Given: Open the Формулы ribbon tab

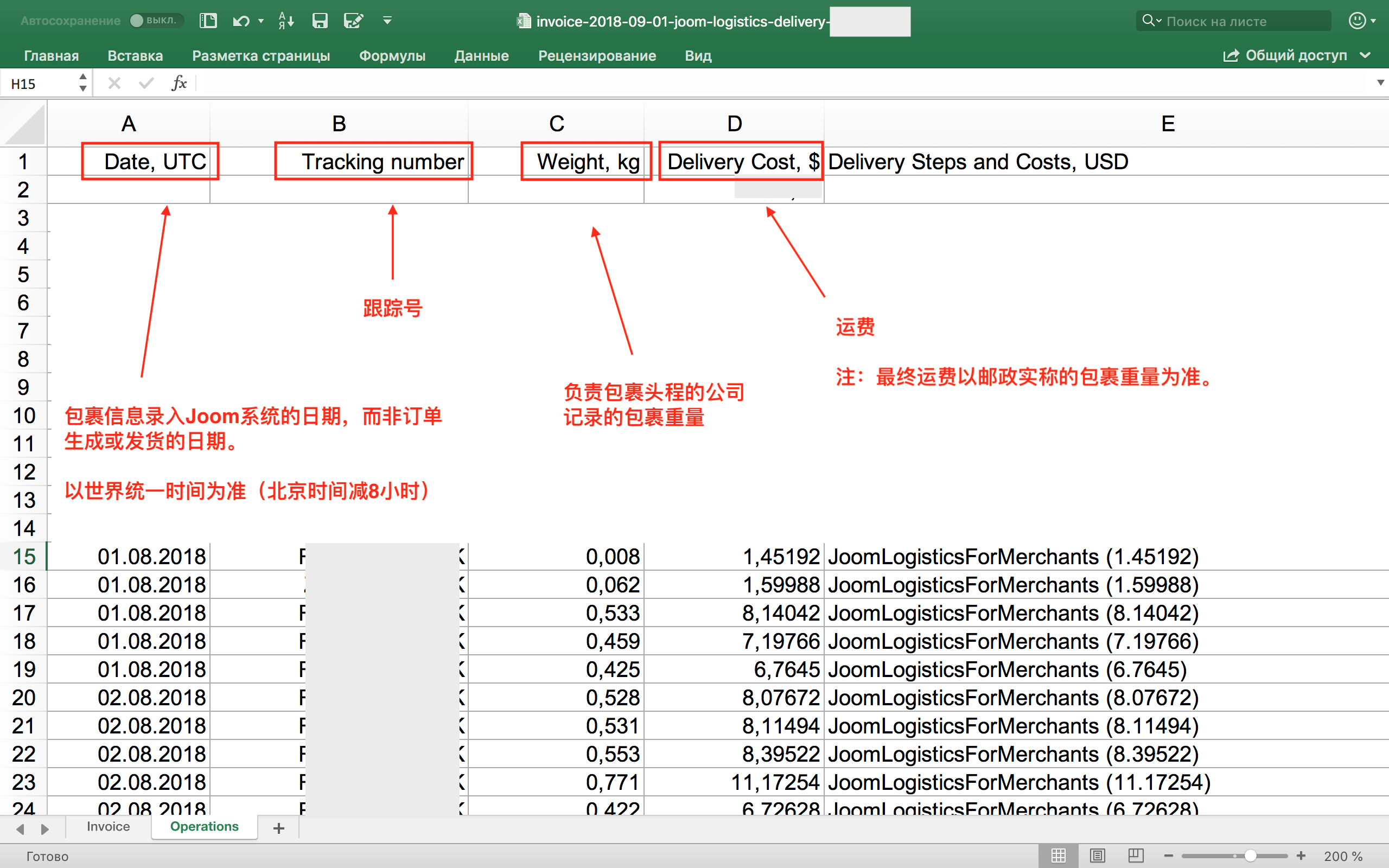Looking at the screenshot, I should 392,56.
